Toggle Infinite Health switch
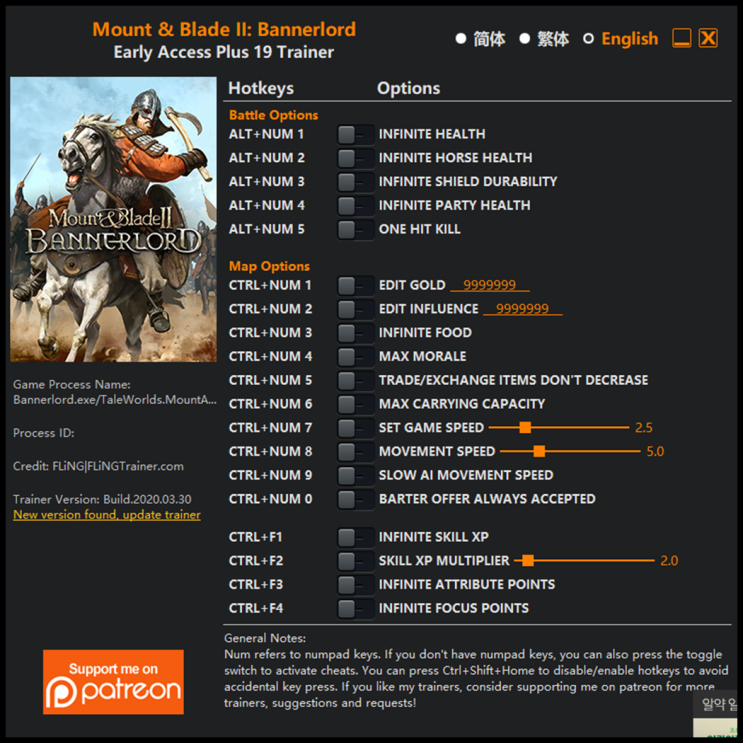This screenshot has height=743, width=743. click(x=355, y=135)
